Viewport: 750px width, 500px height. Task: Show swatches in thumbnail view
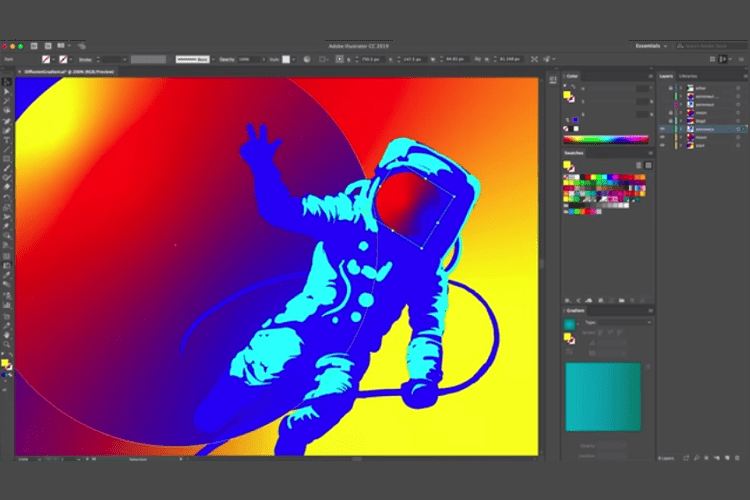pos(649,166)
